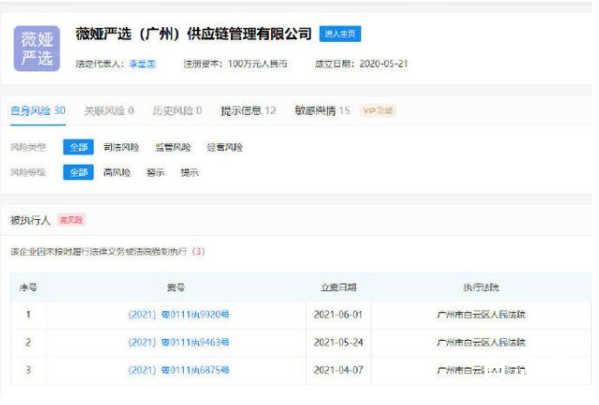
Task: Filter by 高风险 level
Action: 117,172
